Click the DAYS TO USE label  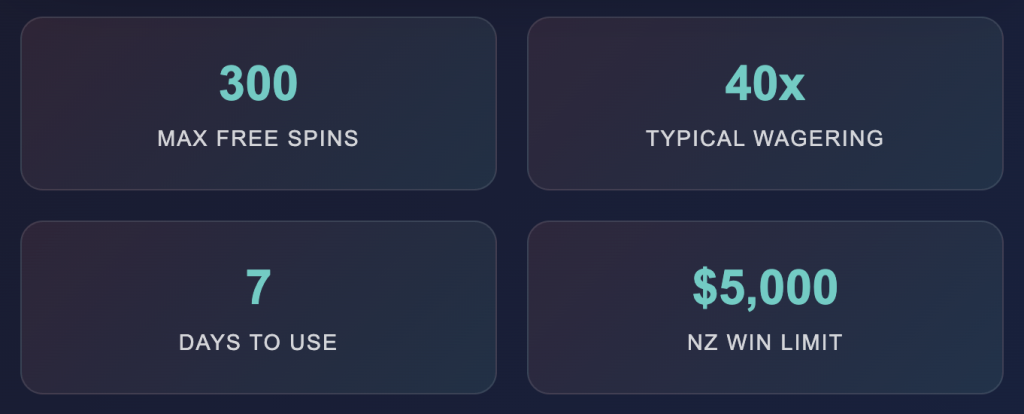tap(258, 343)
